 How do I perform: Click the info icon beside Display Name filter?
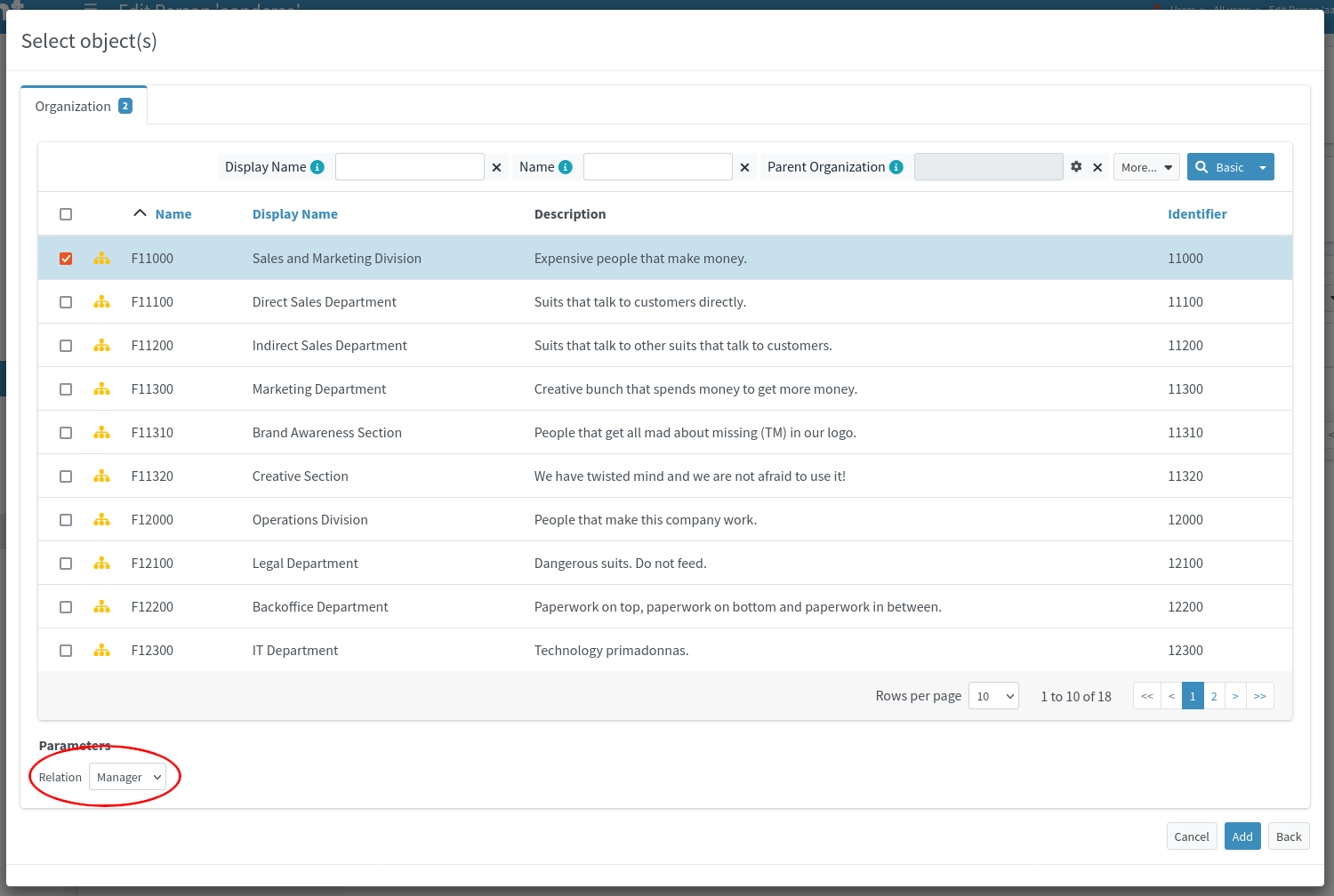click(317, 166)
